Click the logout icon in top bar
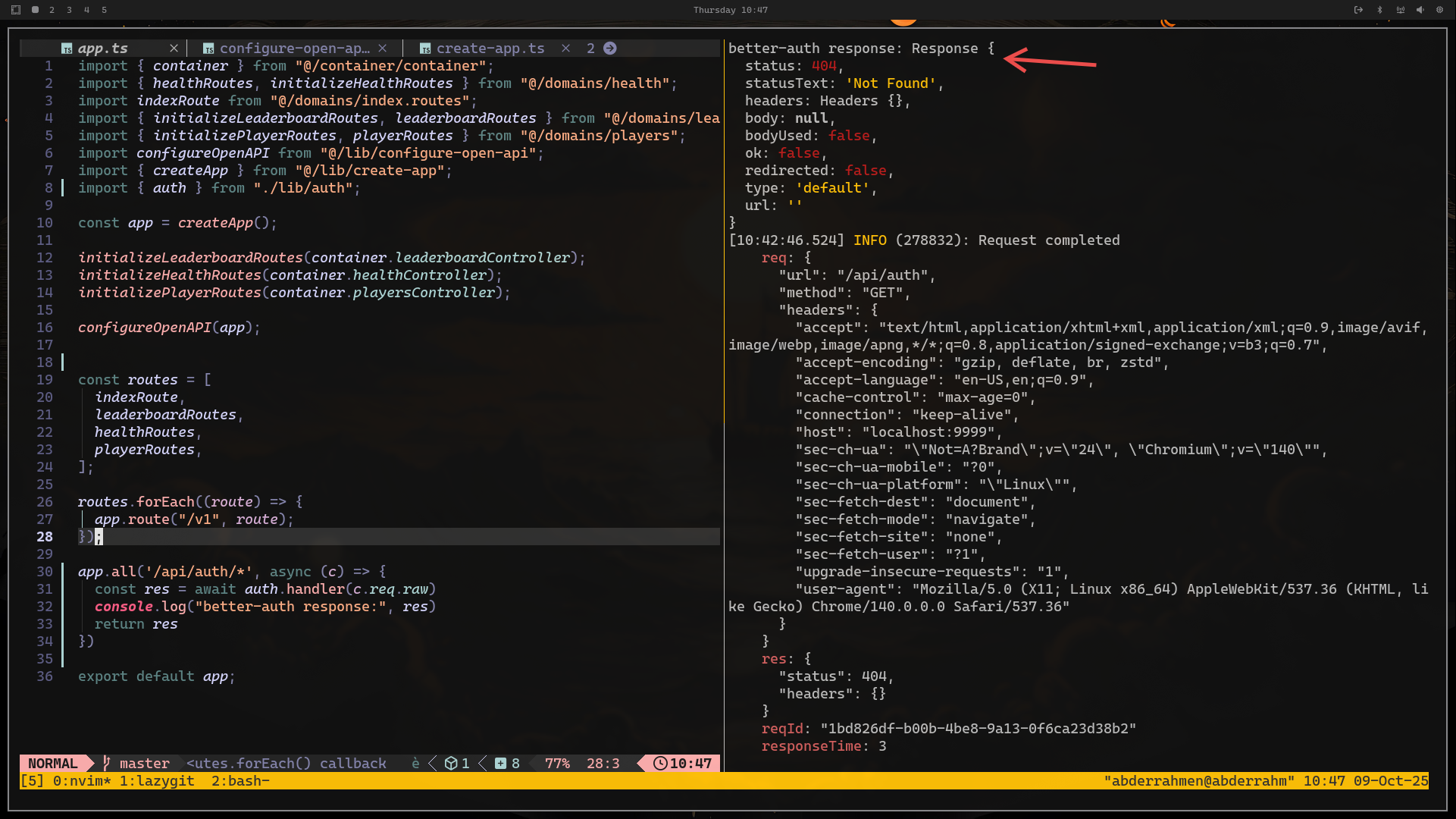 [1358, 10]
